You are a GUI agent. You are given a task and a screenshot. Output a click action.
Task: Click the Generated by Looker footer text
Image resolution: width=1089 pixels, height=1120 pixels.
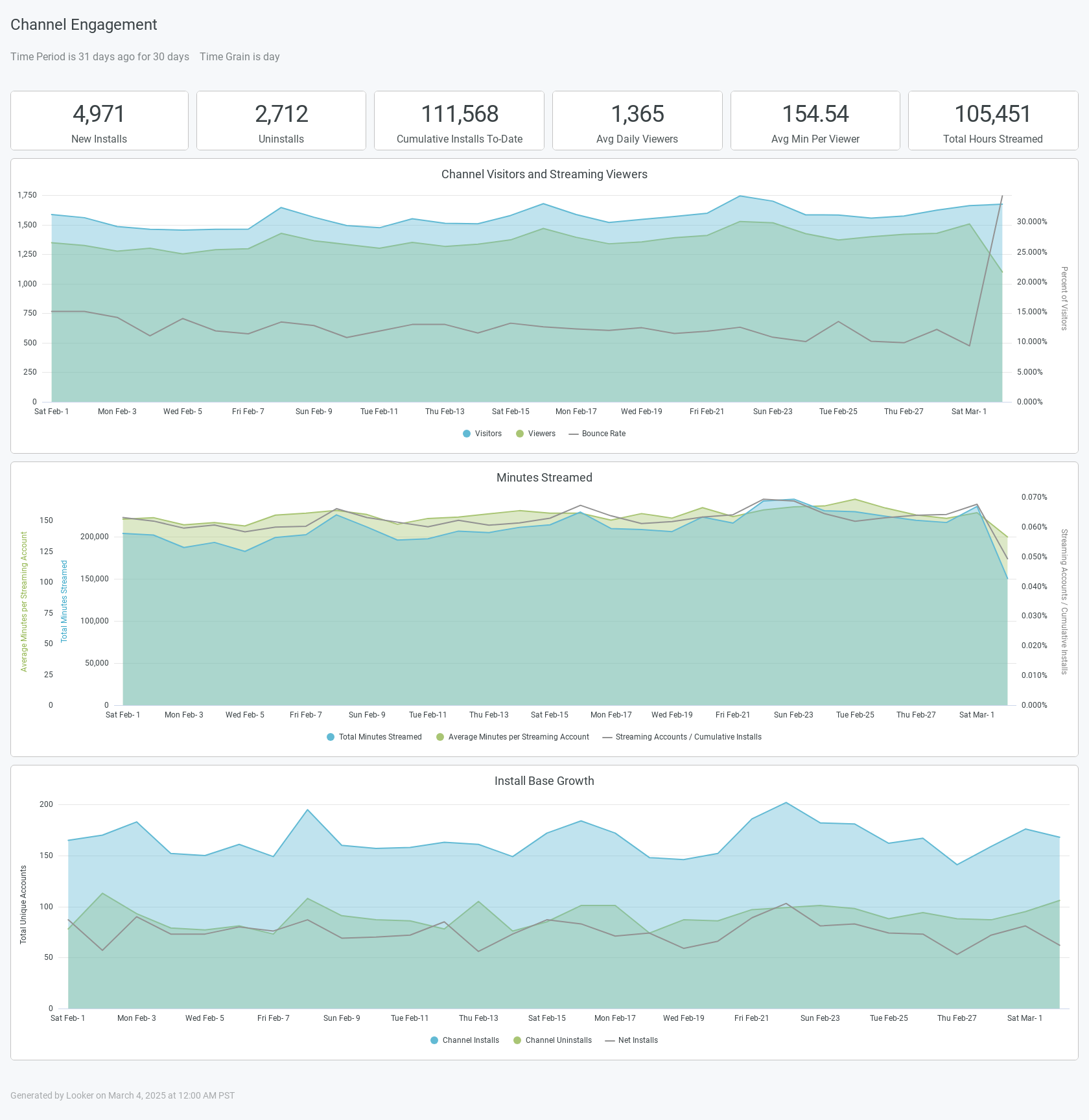(x=123, y=1095)
